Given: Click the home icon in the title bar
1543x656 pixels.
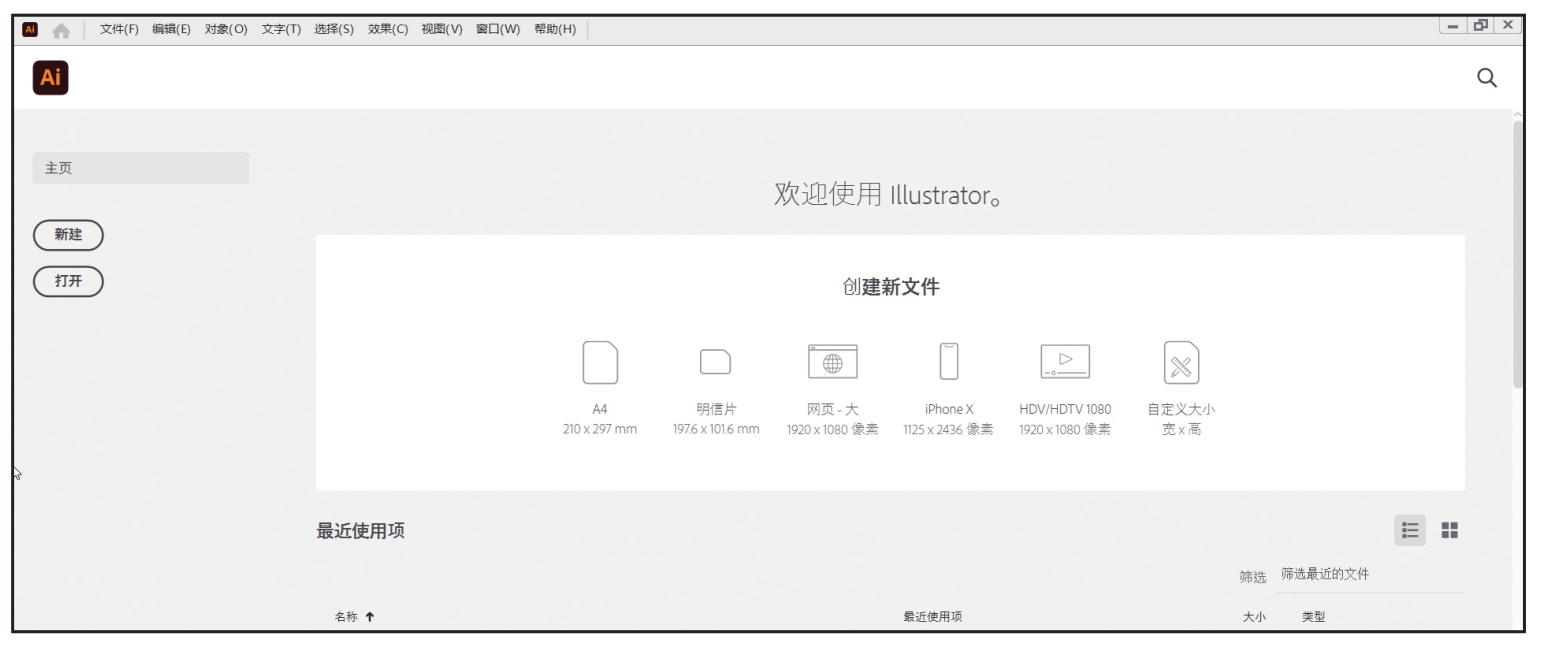Looking at the screenshot, I should click(61, 30).
